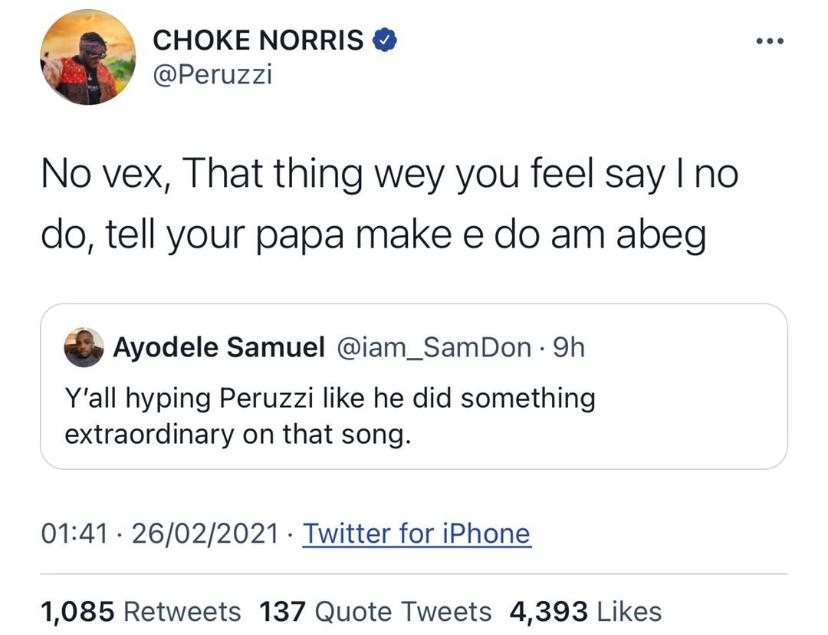Click the blue verified badge
Image resolution: width=828 pixels, height=635 pixels.
[x=386, y=40]
